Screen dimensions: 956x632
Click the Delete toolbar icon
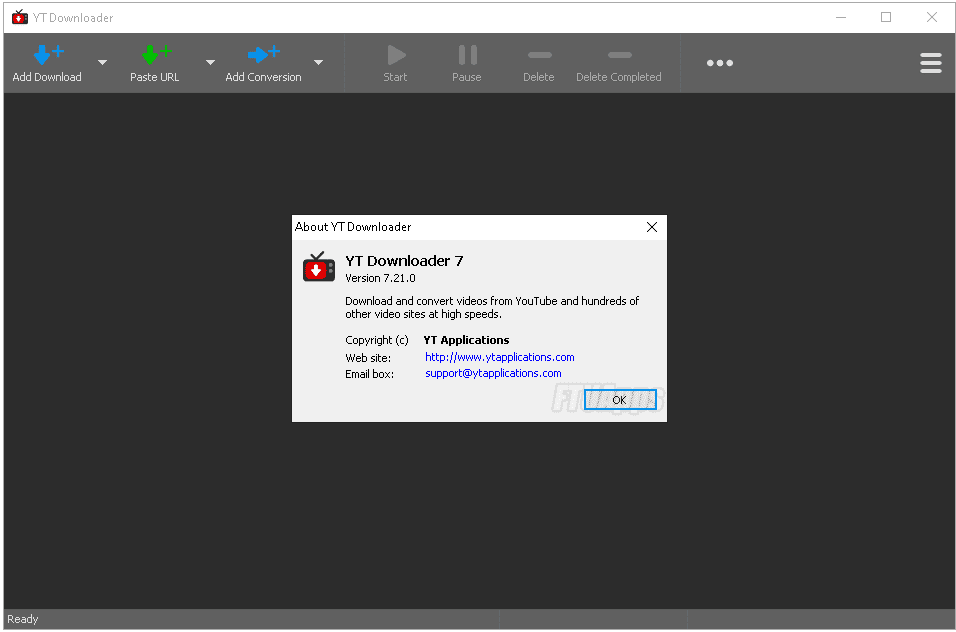click(x=540, y=55)
